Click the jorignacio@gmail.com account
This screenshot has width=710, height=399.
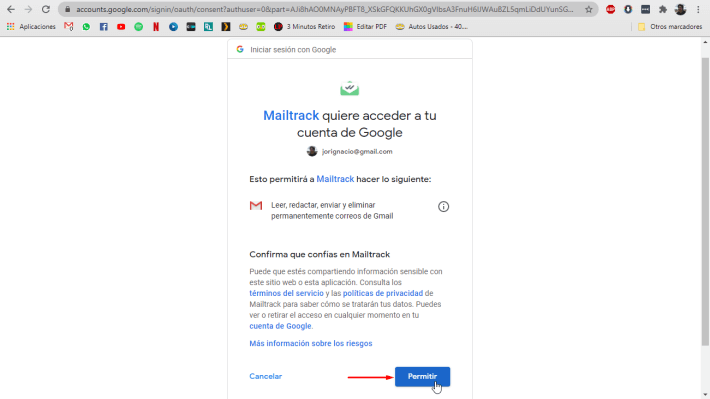[x=350, y=151]
